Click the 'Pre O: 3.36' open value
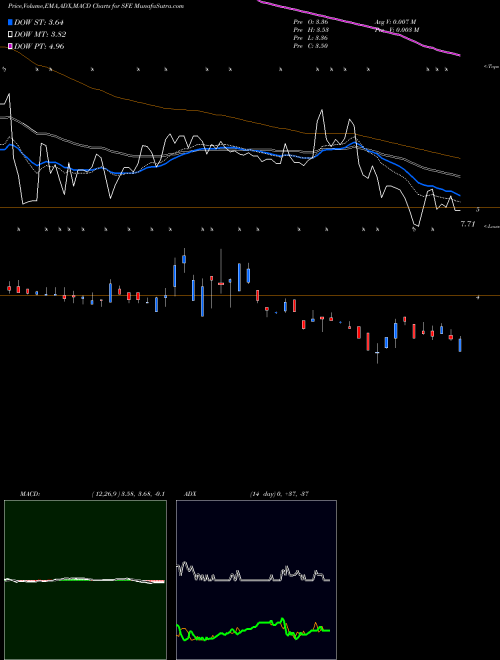This screenshot has height=660, width=500. coord(311,21)
